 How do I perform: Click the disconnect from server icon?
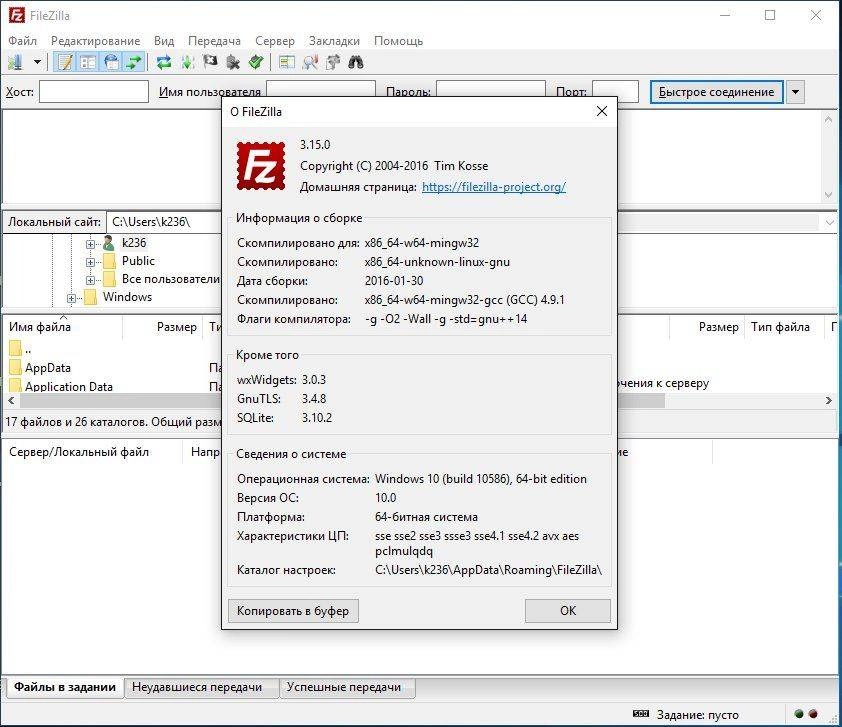(x=233, y=62)
